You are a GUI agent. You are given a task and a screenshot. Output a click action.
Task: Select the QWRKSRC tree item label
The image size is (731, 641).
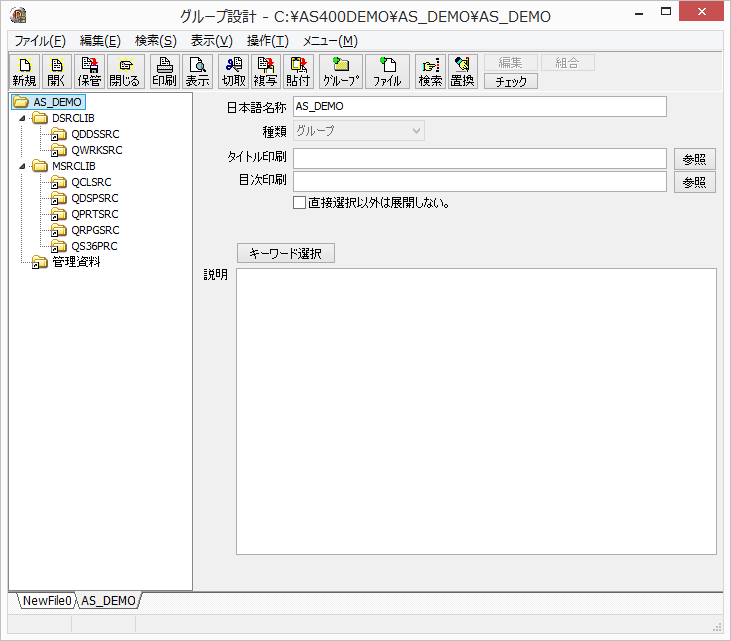click(97, 150)
